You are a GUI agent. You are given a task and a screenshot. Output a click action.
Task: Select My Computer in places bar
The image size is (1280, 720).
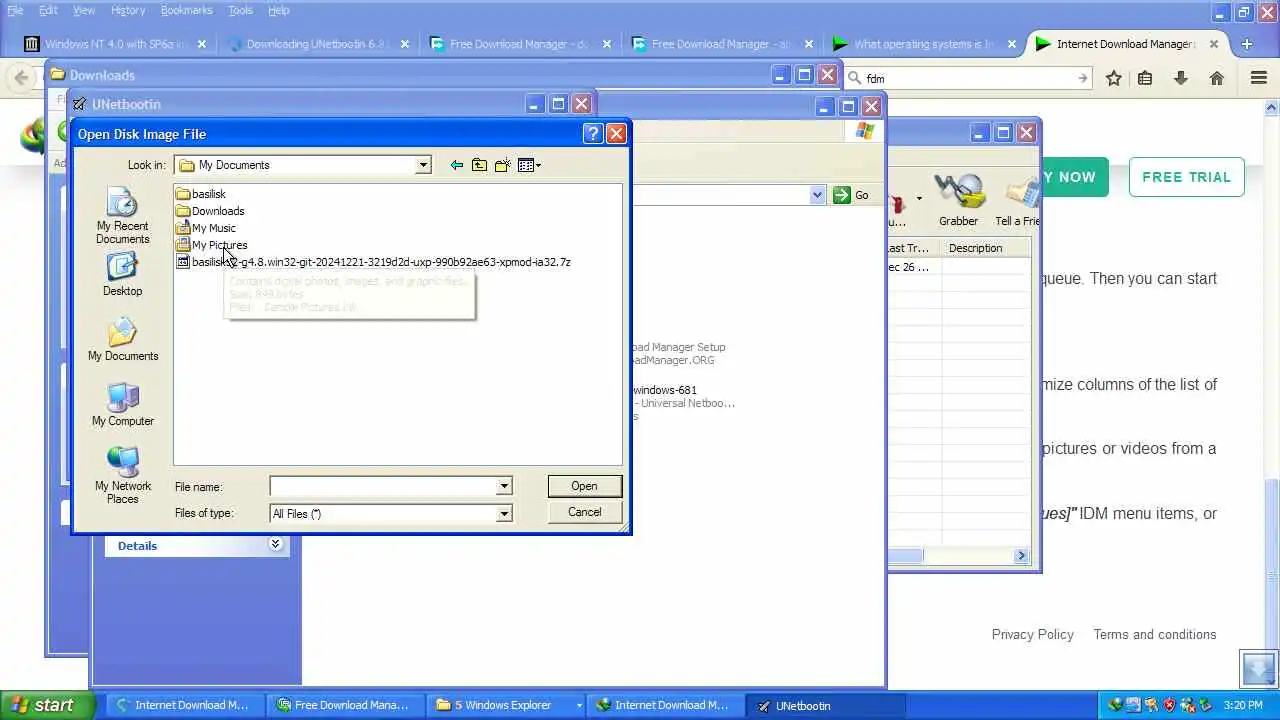tap(122, 405)
